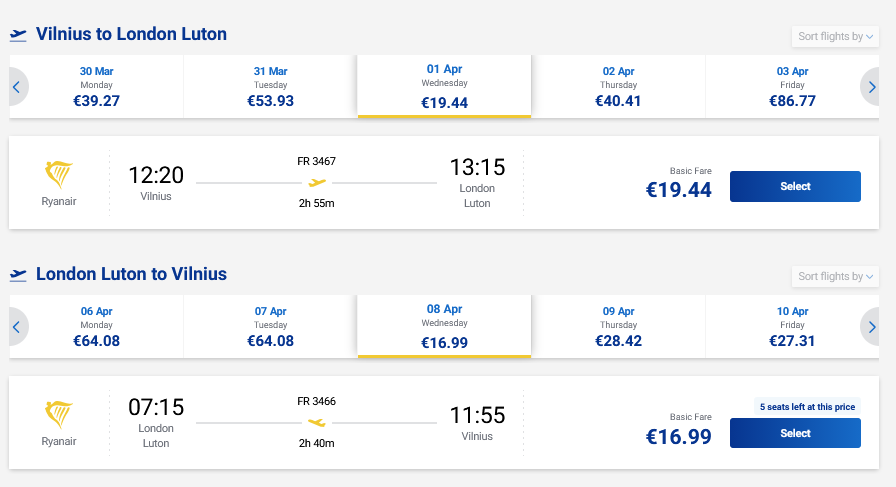Click next dates arrow for London to Vilnius
The image size is (896, 487).
pos(872,327)
